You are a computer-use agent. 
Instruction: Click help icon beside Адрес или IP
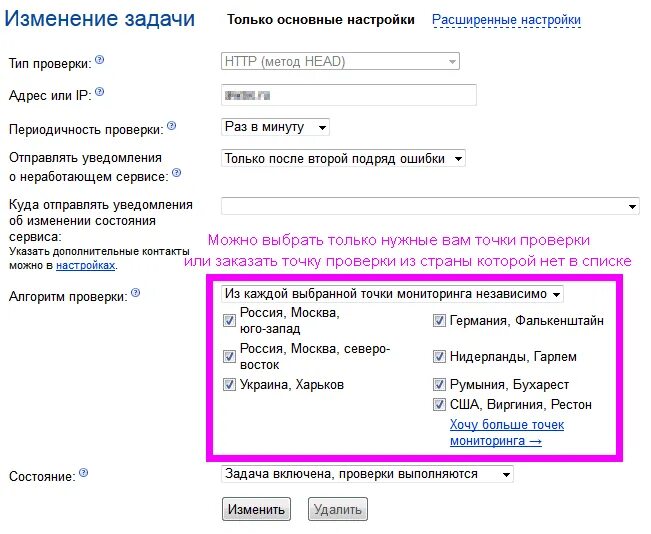click(x=99, y=92)
